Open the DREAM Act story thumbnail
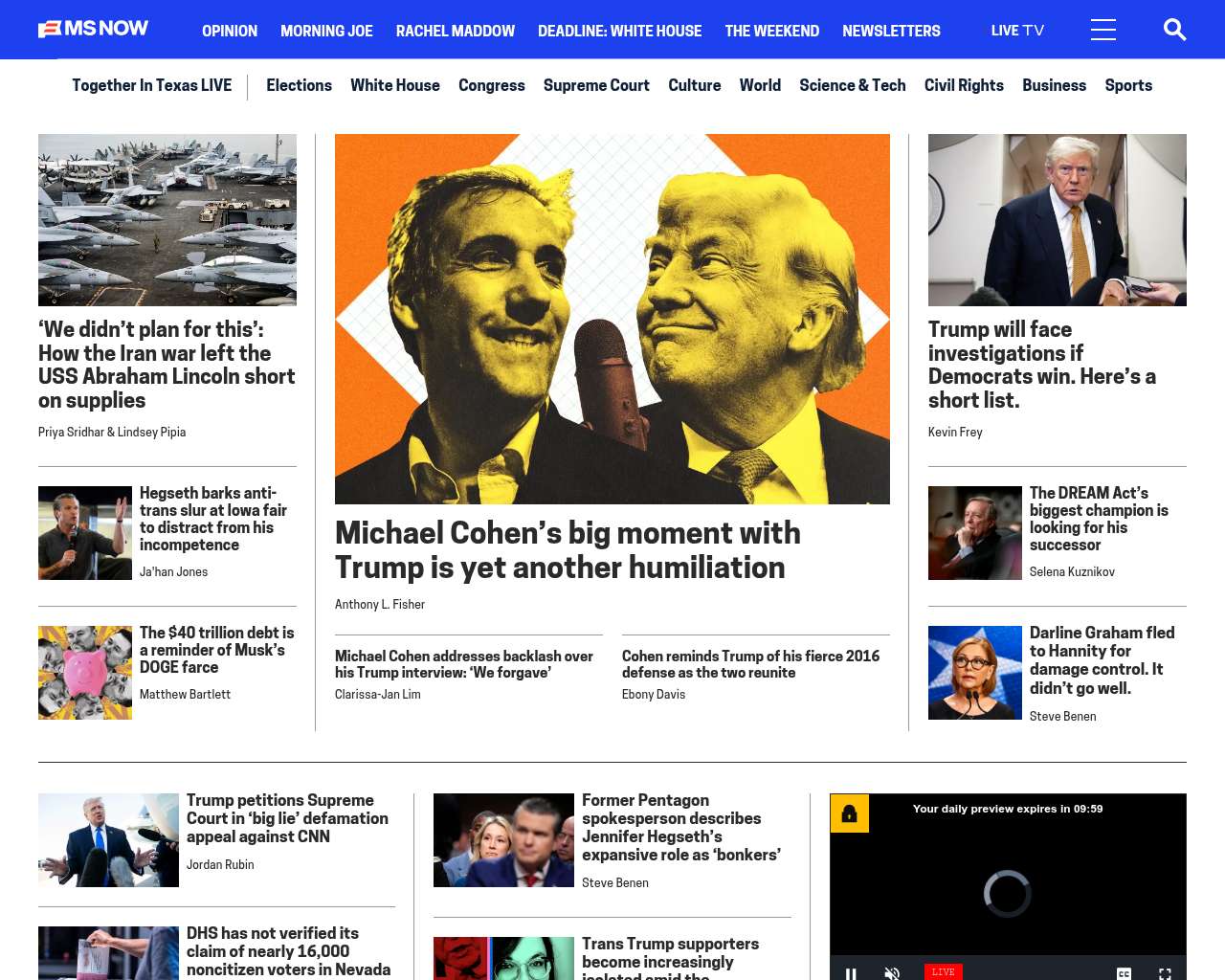The width and height of the screenshot is (1225, 980). [975, 533]
